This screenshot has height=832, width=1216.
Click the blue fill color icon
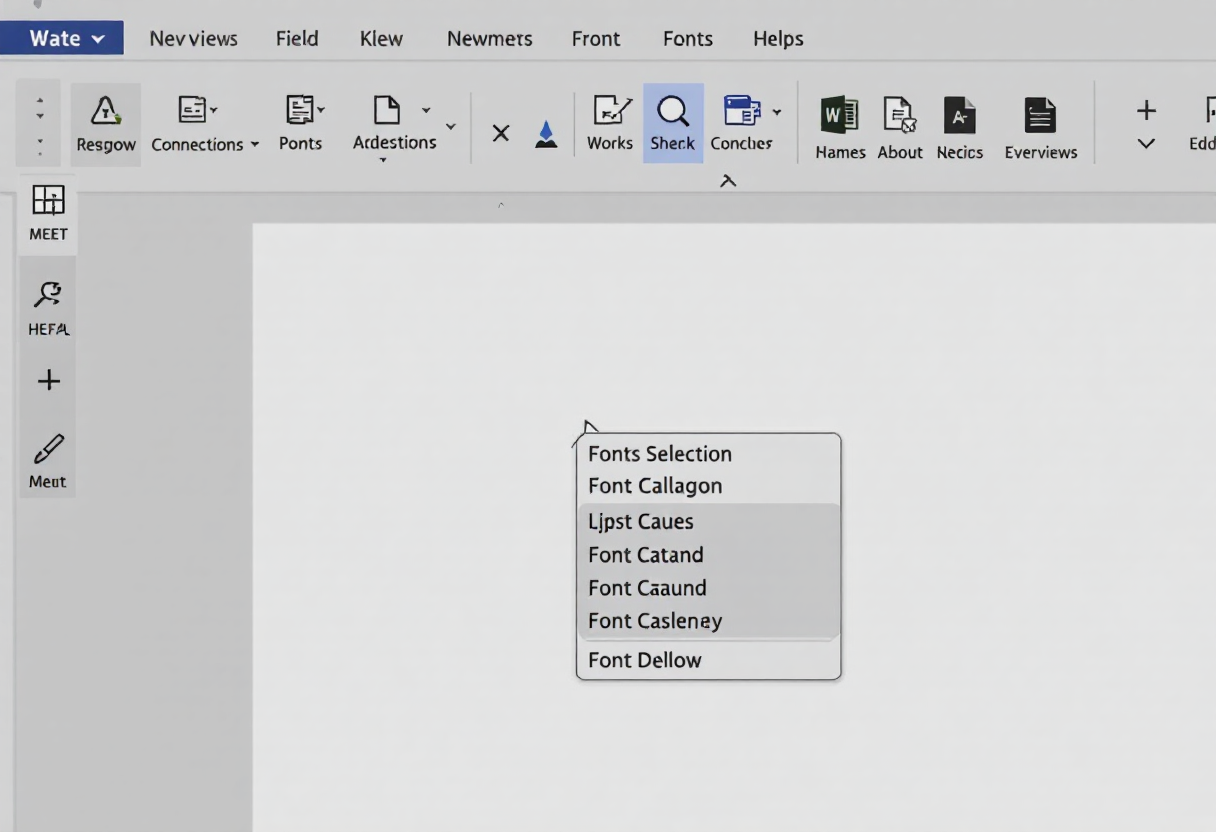546,134
